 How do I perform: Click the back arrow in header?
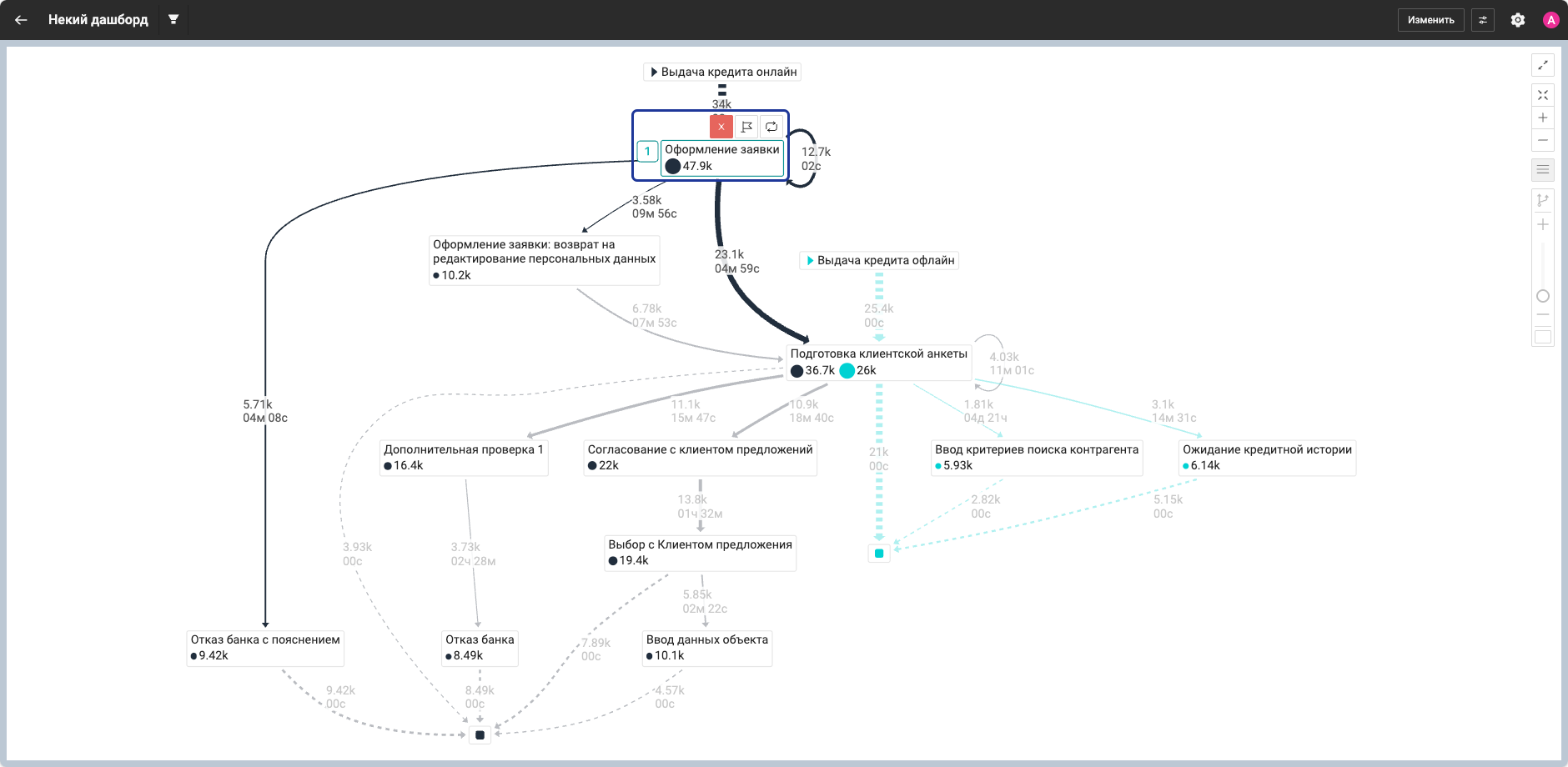(21, 20)
